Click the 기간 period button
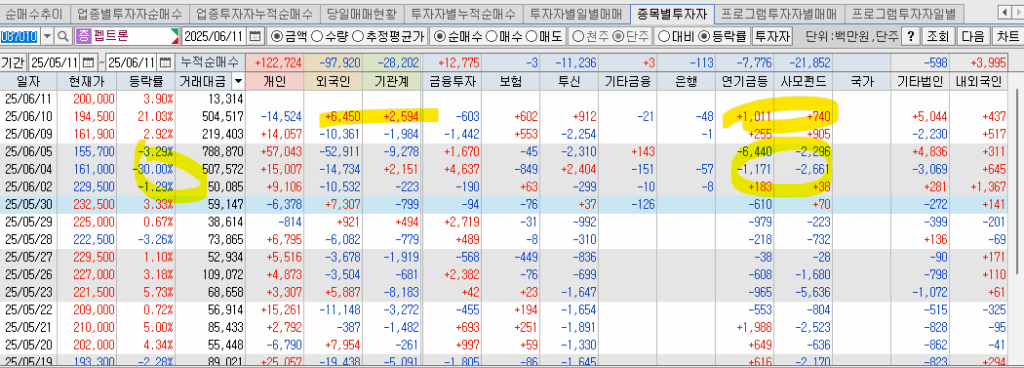The height and width of the screenshot is (368, 1024). (13, 63)
